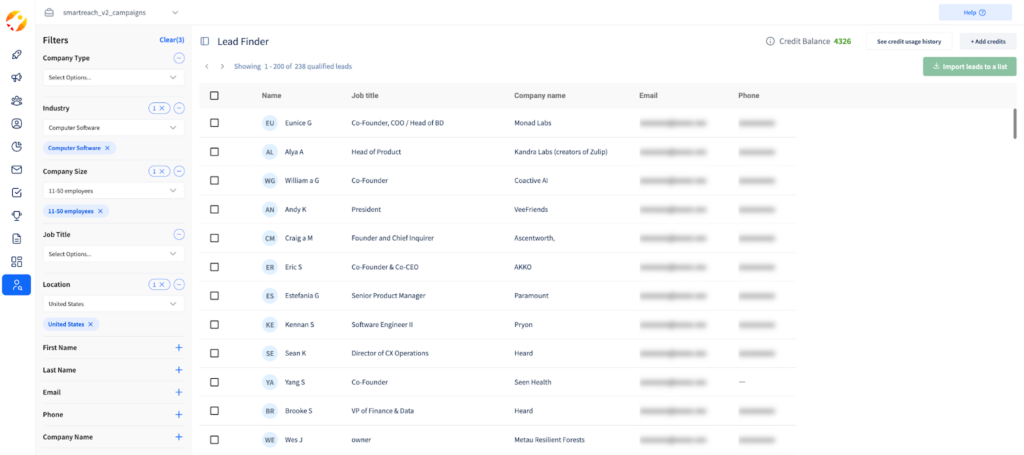Click See credit usage history

tap(909, 41)
